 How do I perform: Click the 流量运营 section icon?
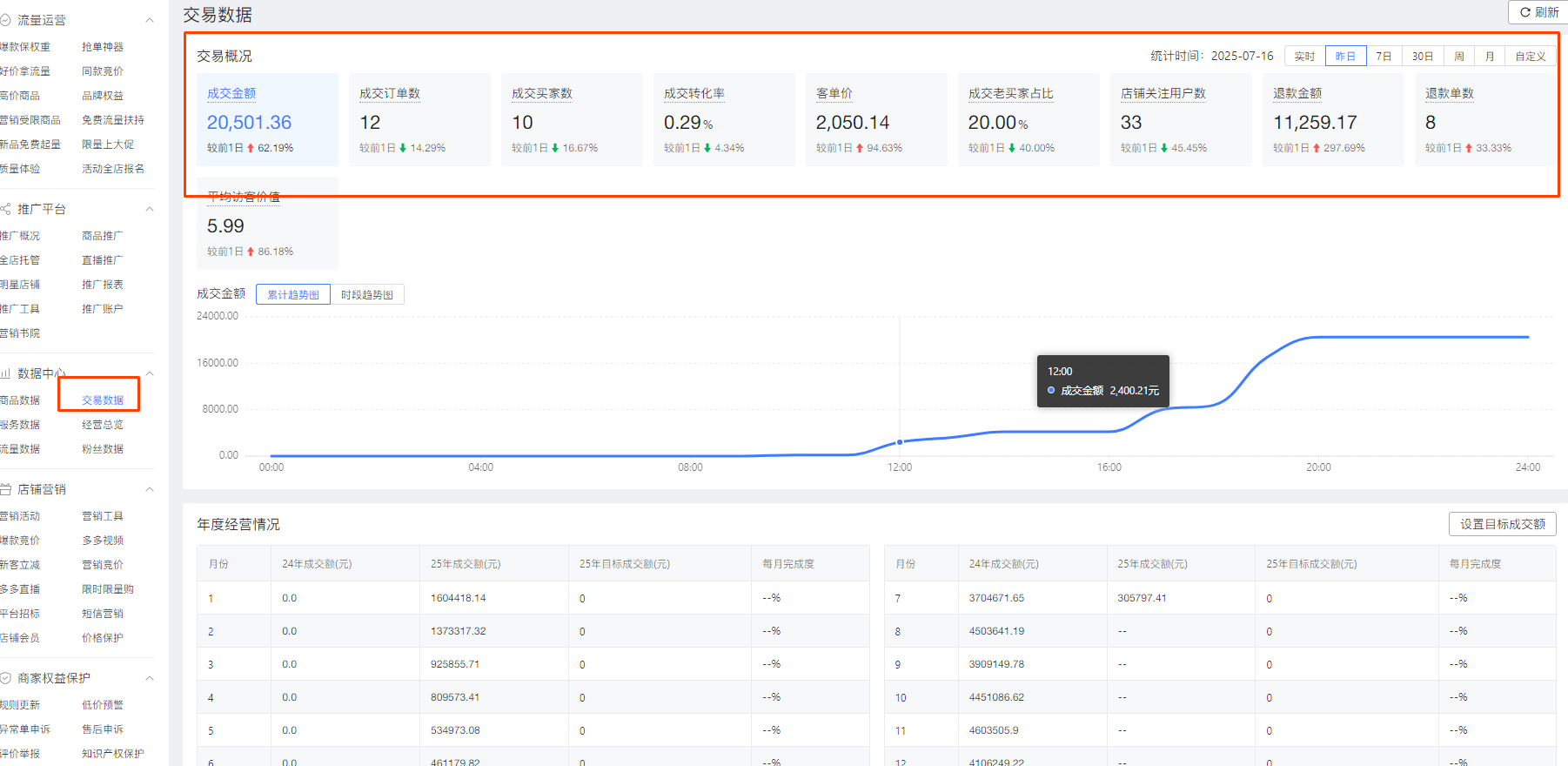[5, 19]
